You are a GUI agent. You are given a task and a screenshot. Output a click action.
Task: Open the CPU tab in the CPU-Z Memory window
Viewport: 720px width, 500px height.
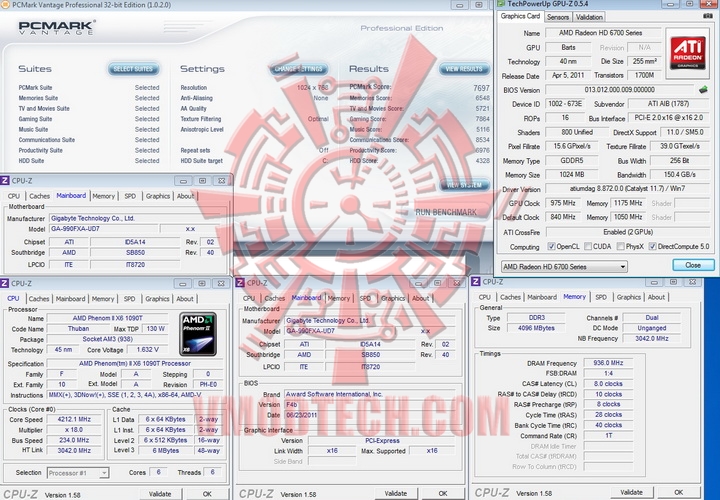[x=484, y=297]
